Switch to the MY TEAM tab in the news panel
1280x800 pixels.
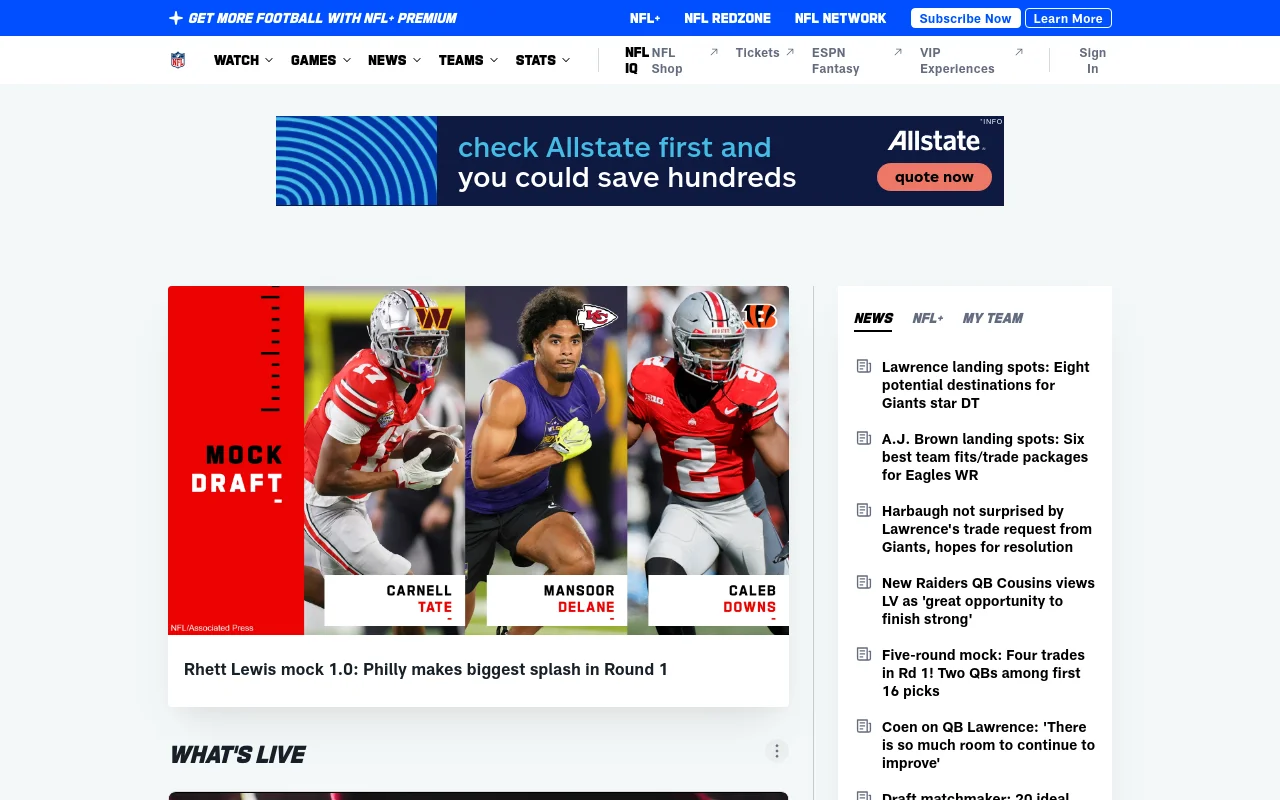(992, 318)
